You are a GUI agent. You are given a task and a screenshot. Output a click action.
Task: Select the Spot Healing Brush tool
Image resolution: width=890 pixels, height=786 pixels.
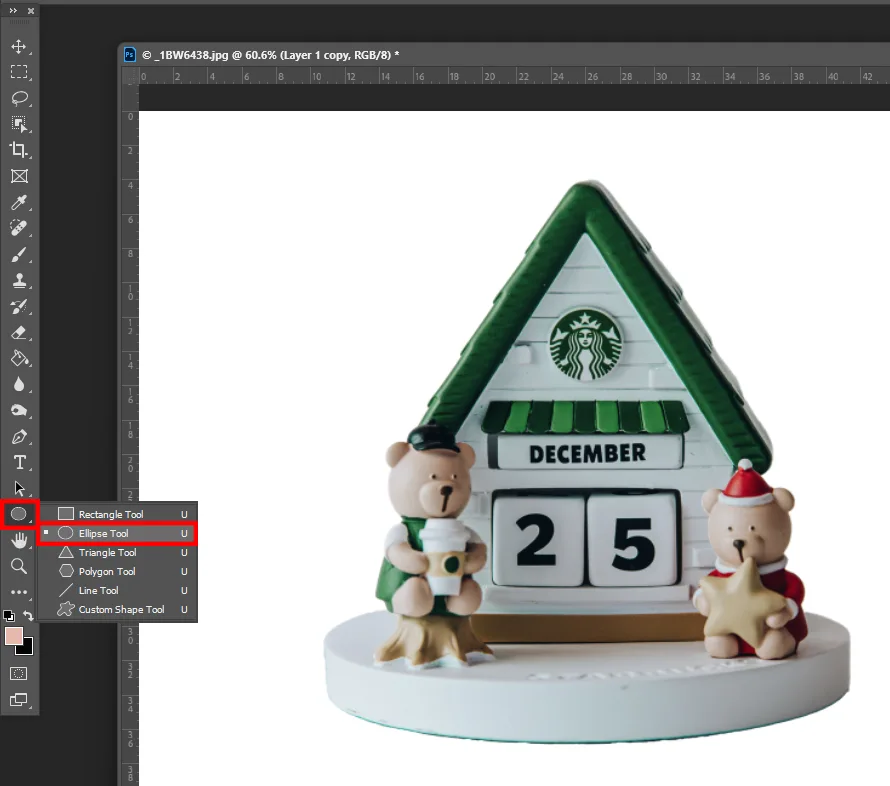(x=19, y=228)
